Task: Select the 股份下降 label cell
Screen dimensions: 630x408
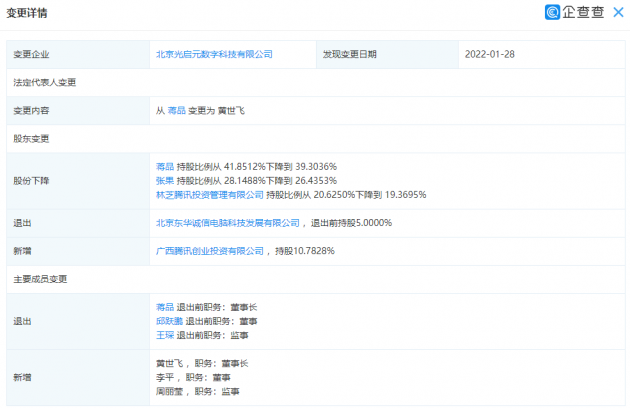Action: pos(78,181)
